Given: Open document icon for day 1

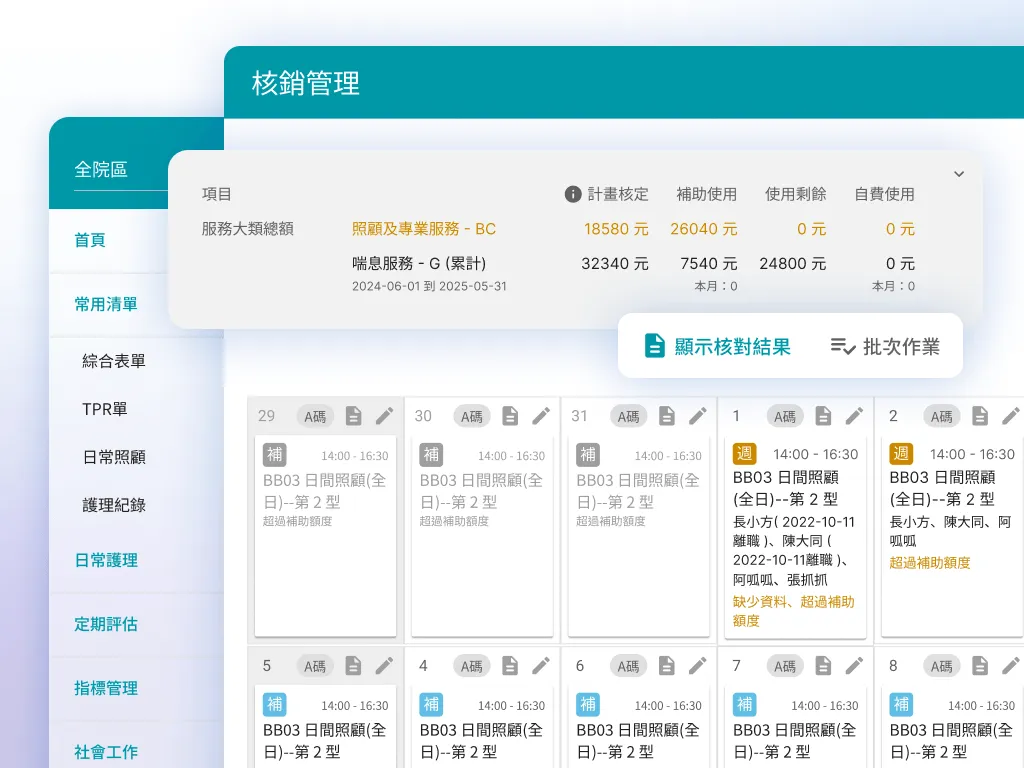Looking at the screenshot, I should tap(824, 416).
